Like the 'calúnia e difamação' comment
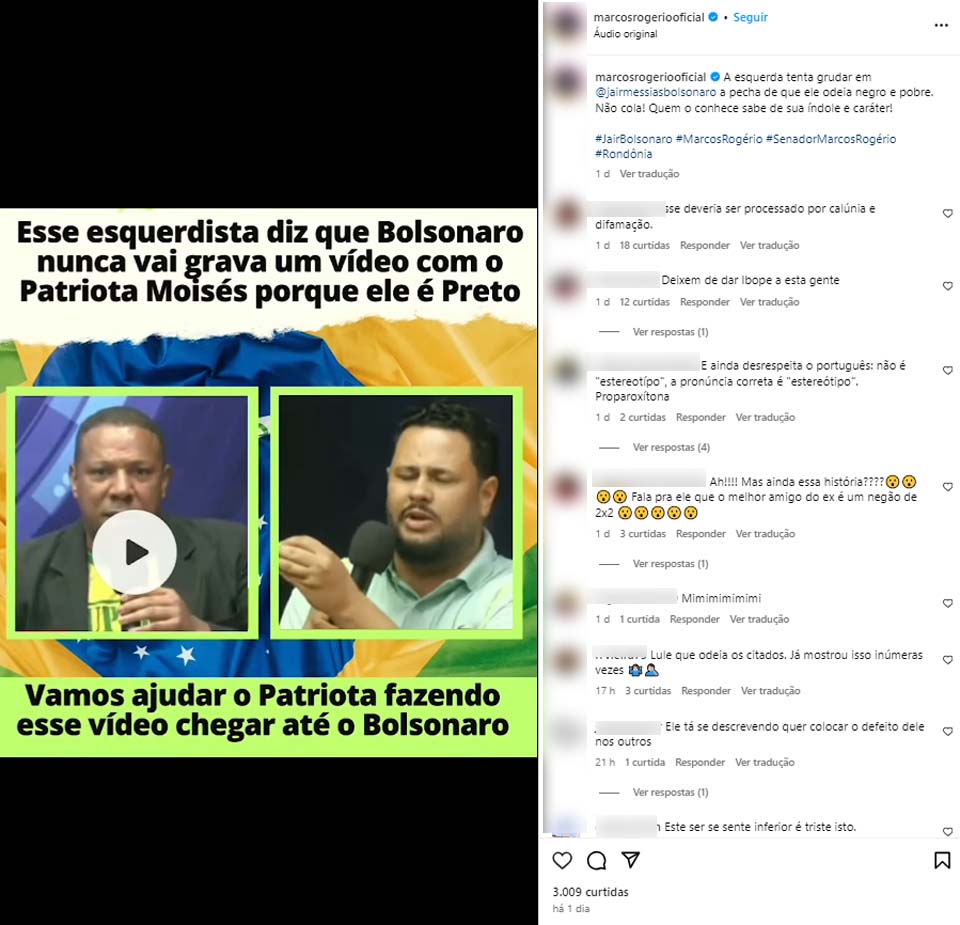 [948, 214]
